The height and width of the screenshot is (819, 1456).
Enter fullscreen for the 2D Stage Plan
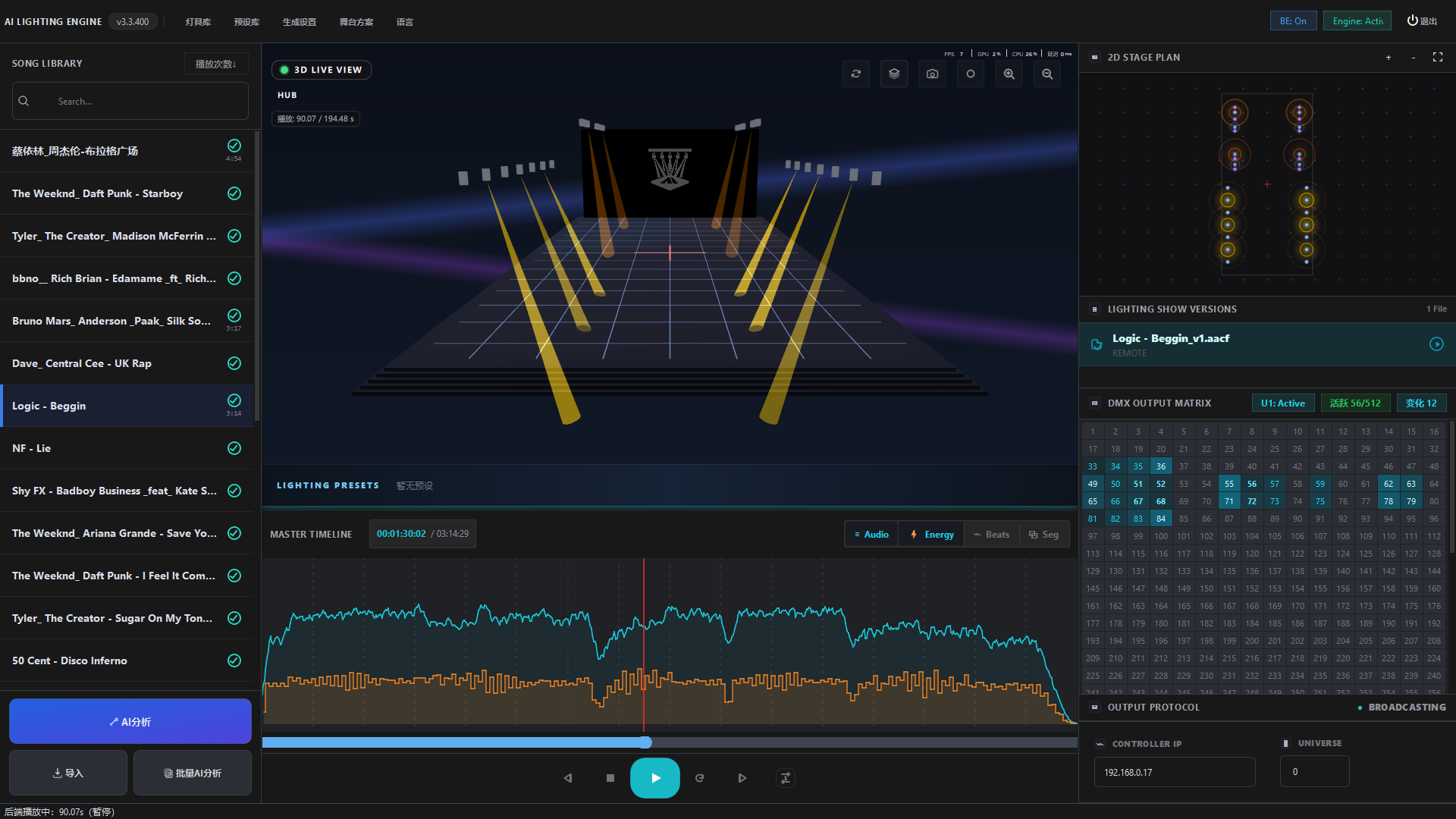click(x=1439, y=57)
